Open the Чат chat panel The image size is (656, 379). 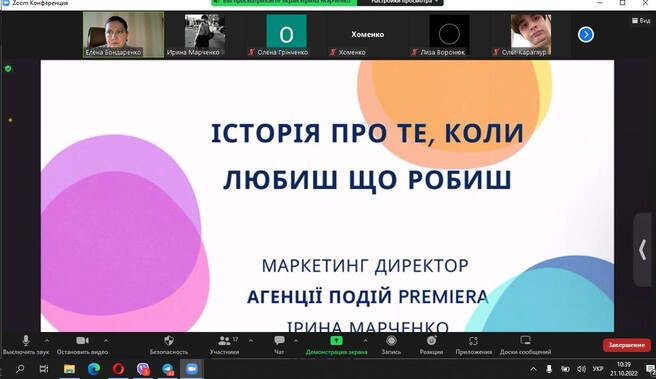279,345
